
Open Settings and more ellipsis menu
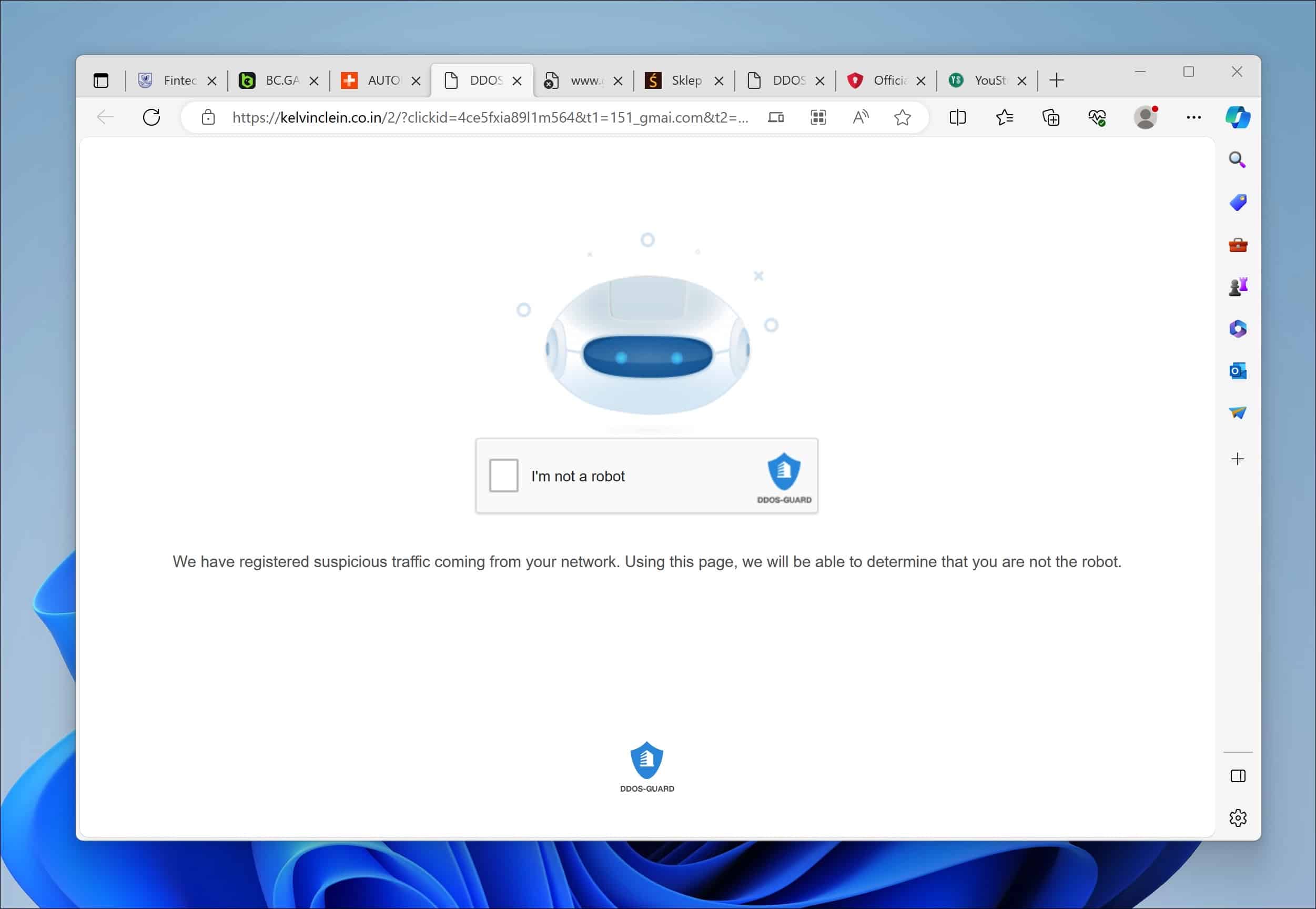pyautogui.click(x=1193, y=117)
